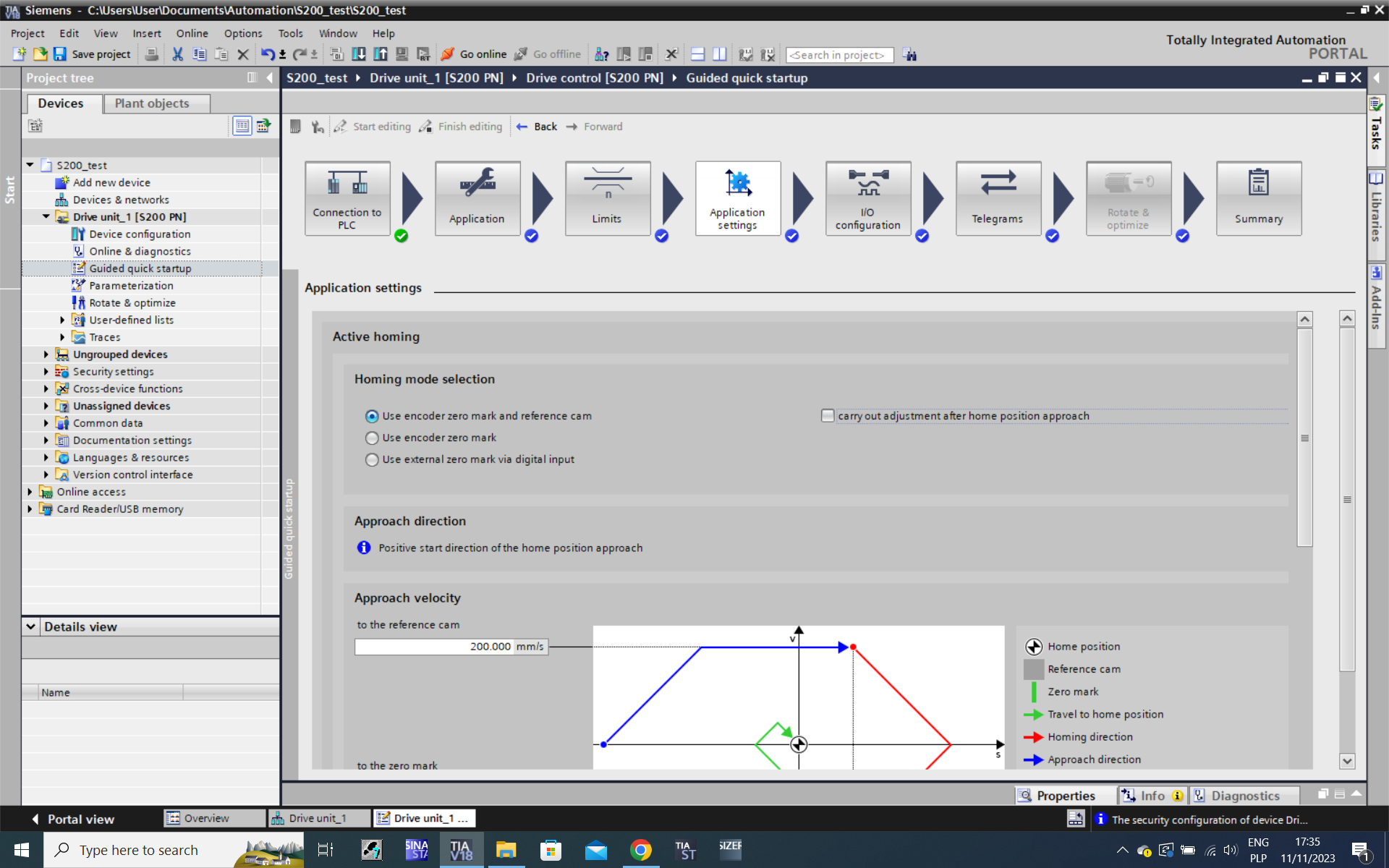Click the Undo toolbar icon

pyautogui.click(x=267, y=54)
